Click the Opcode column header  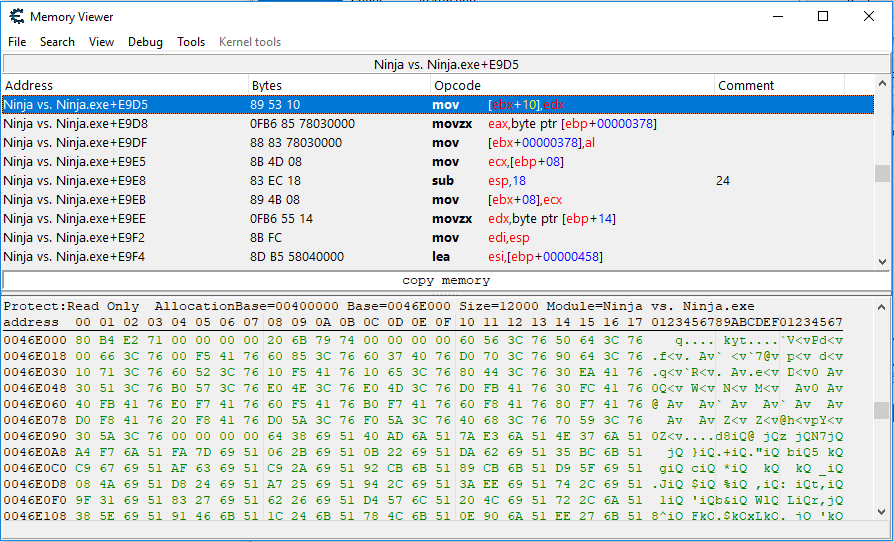point(572,85)
